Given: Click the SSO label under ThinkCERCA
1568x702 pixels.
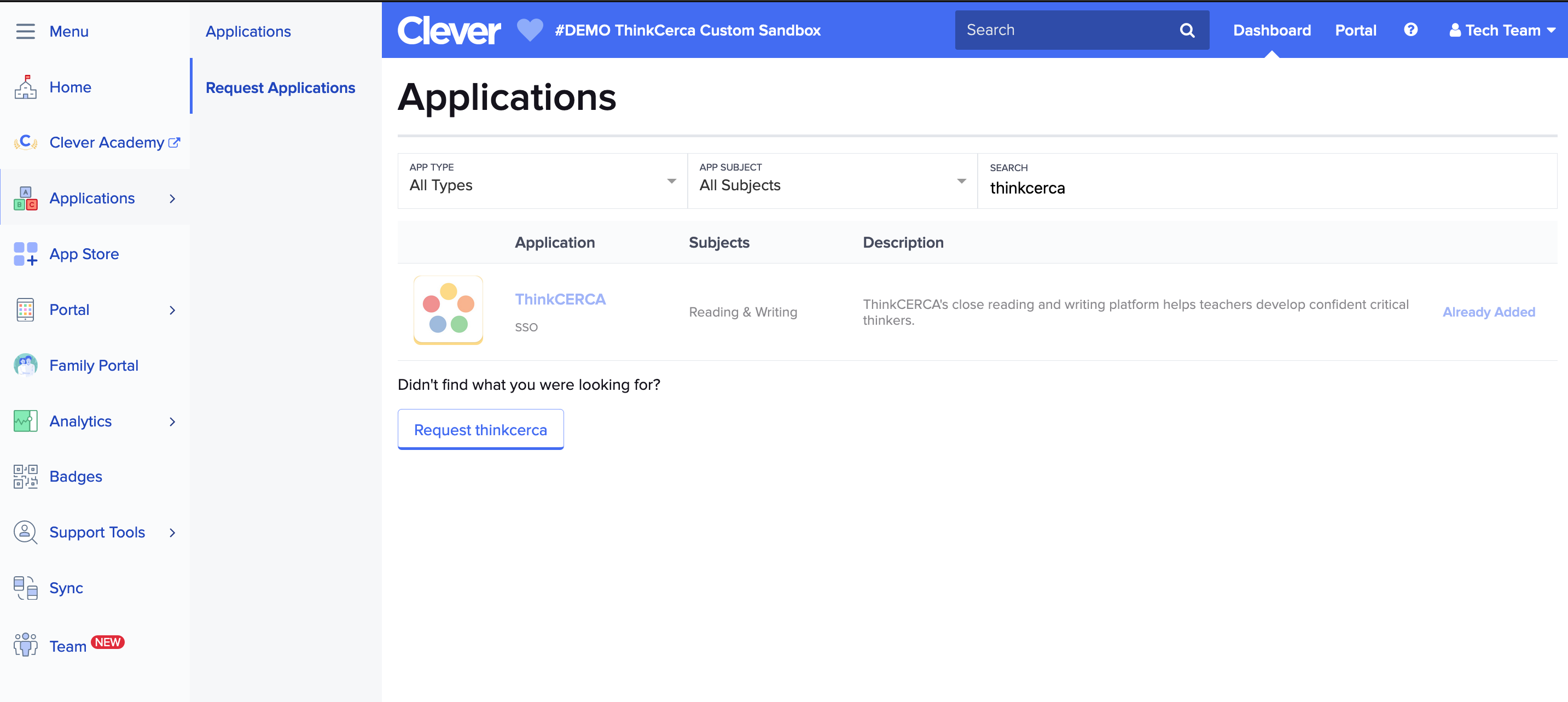Looking at the screenshot, I should coord(526,327).
